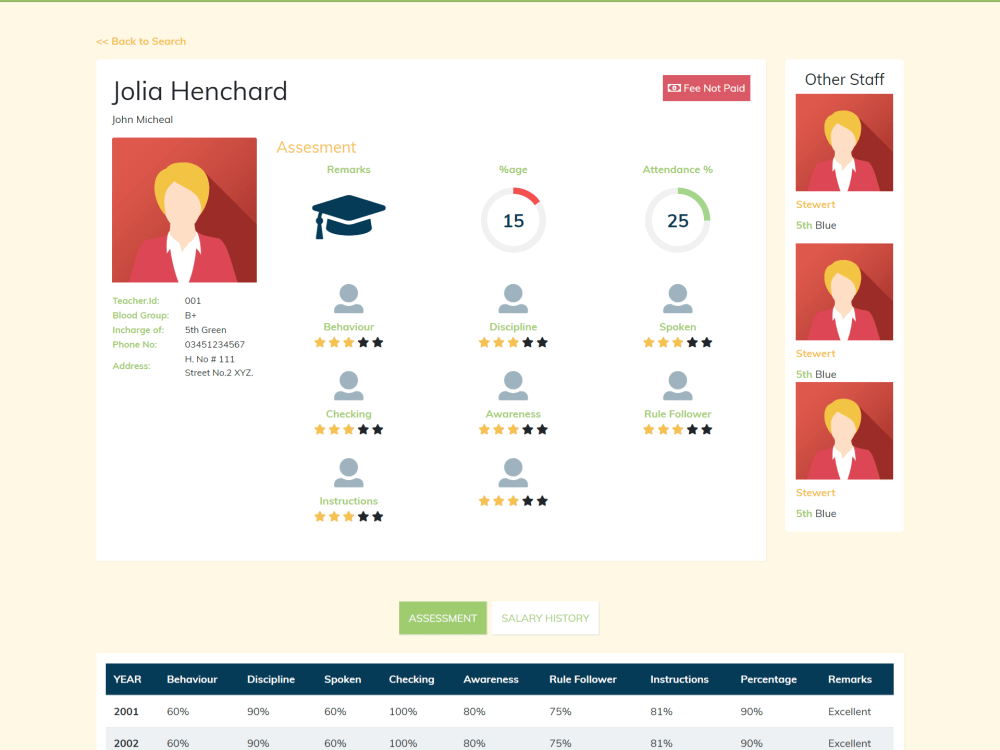Click the Jolia Henchard name heading

200,91
